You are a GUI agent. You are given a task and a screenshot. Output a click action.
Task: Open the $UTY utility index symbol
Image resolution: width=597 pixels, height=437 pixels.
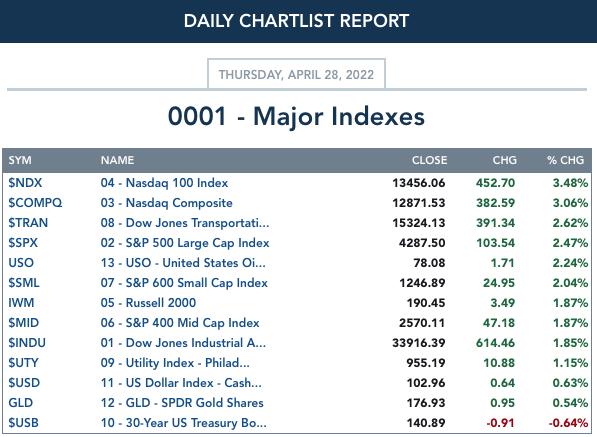tap(23, 363)
